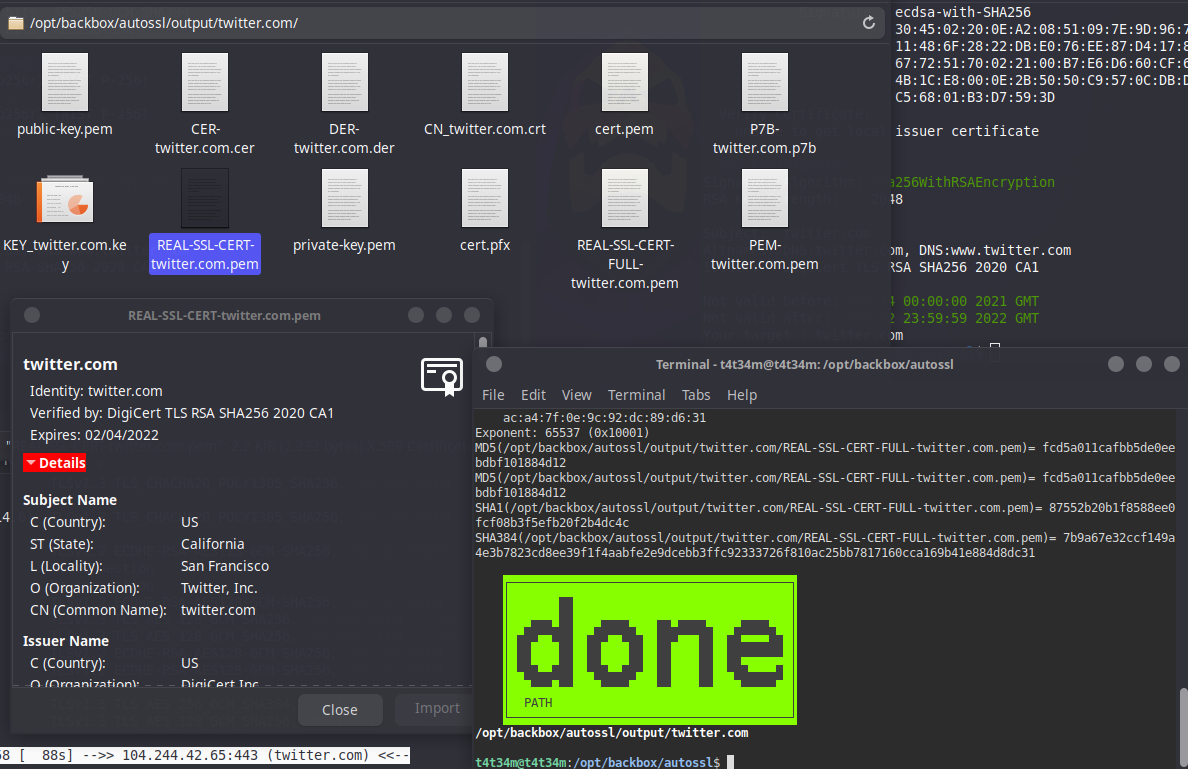Click the left circular button of Terminal window
Viewport: 1188px width, 769px height.
tap(494, 364)
